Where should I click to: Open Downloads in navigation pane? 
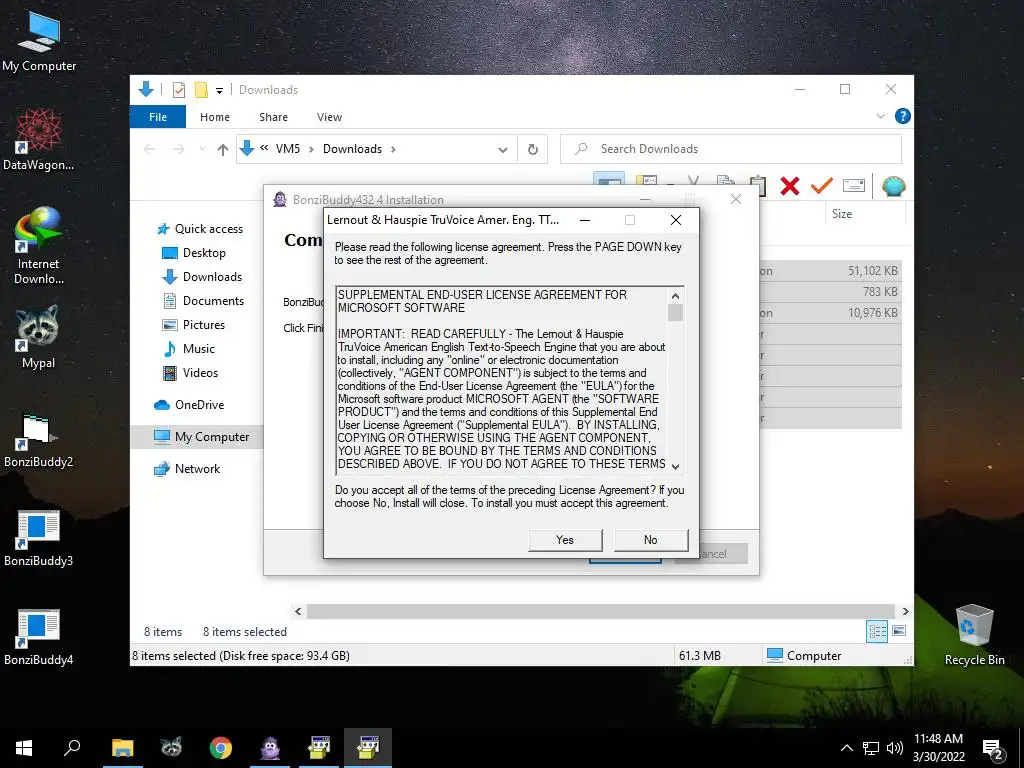202,277
